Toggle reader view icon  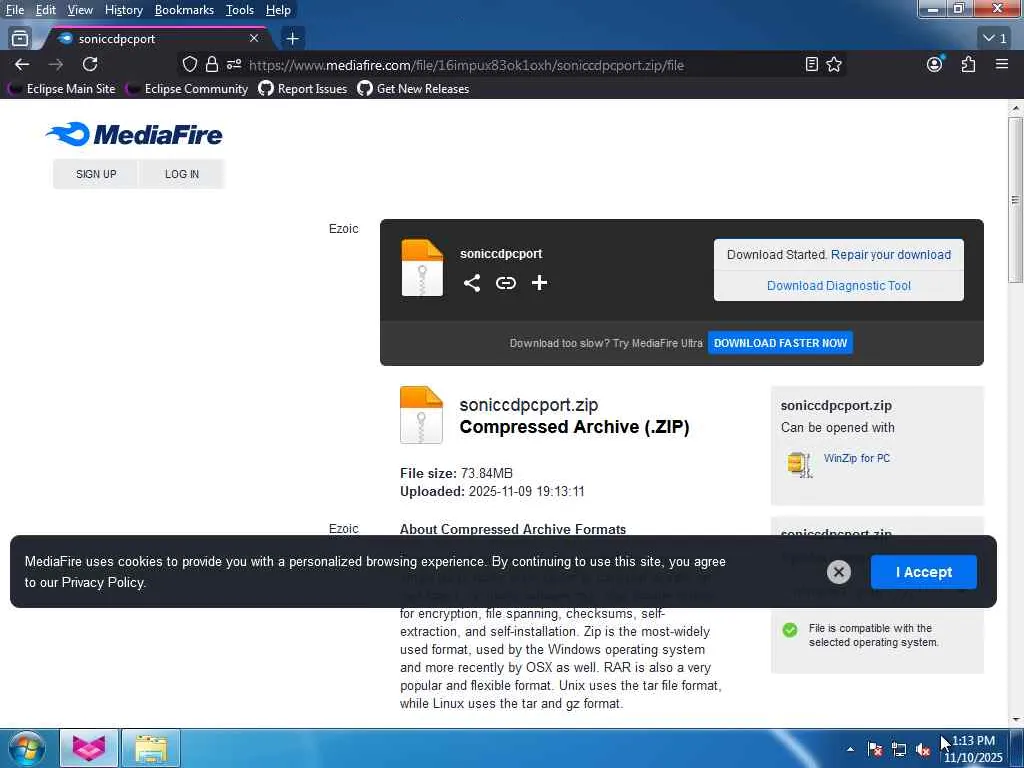pyautogui.click(x=811, y=64)
